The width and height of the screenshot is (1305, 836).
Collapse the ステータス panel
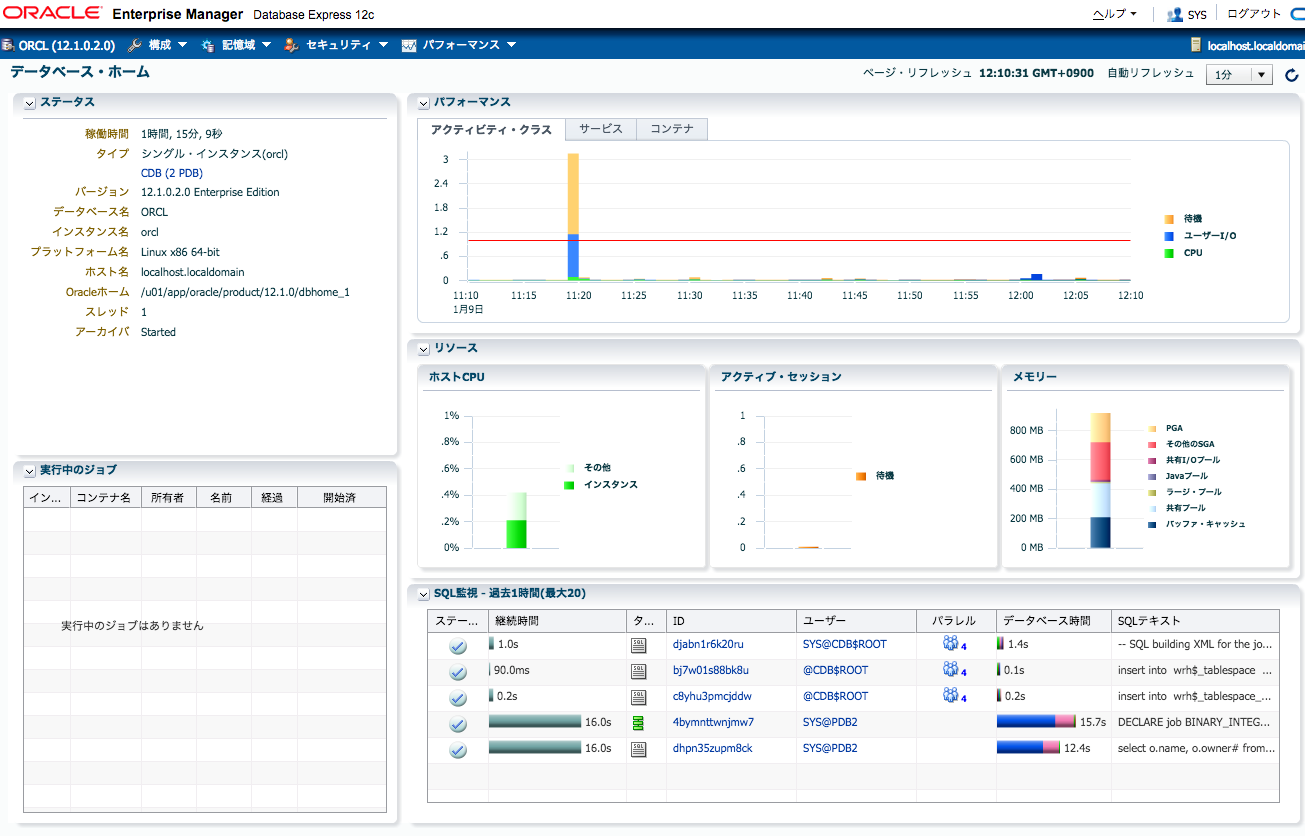point(29,103)
